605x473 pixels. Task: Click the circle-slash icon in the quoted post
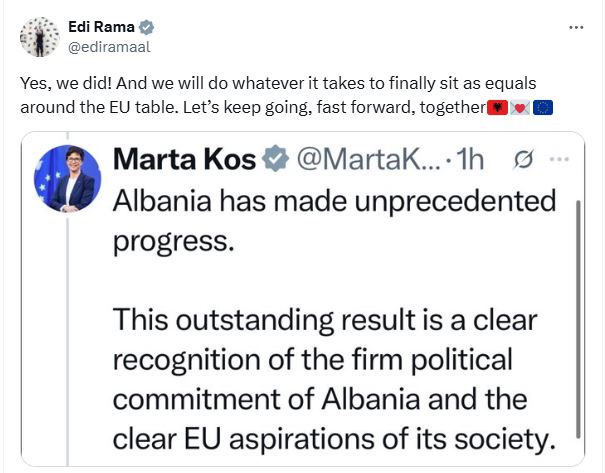[521, 158]
